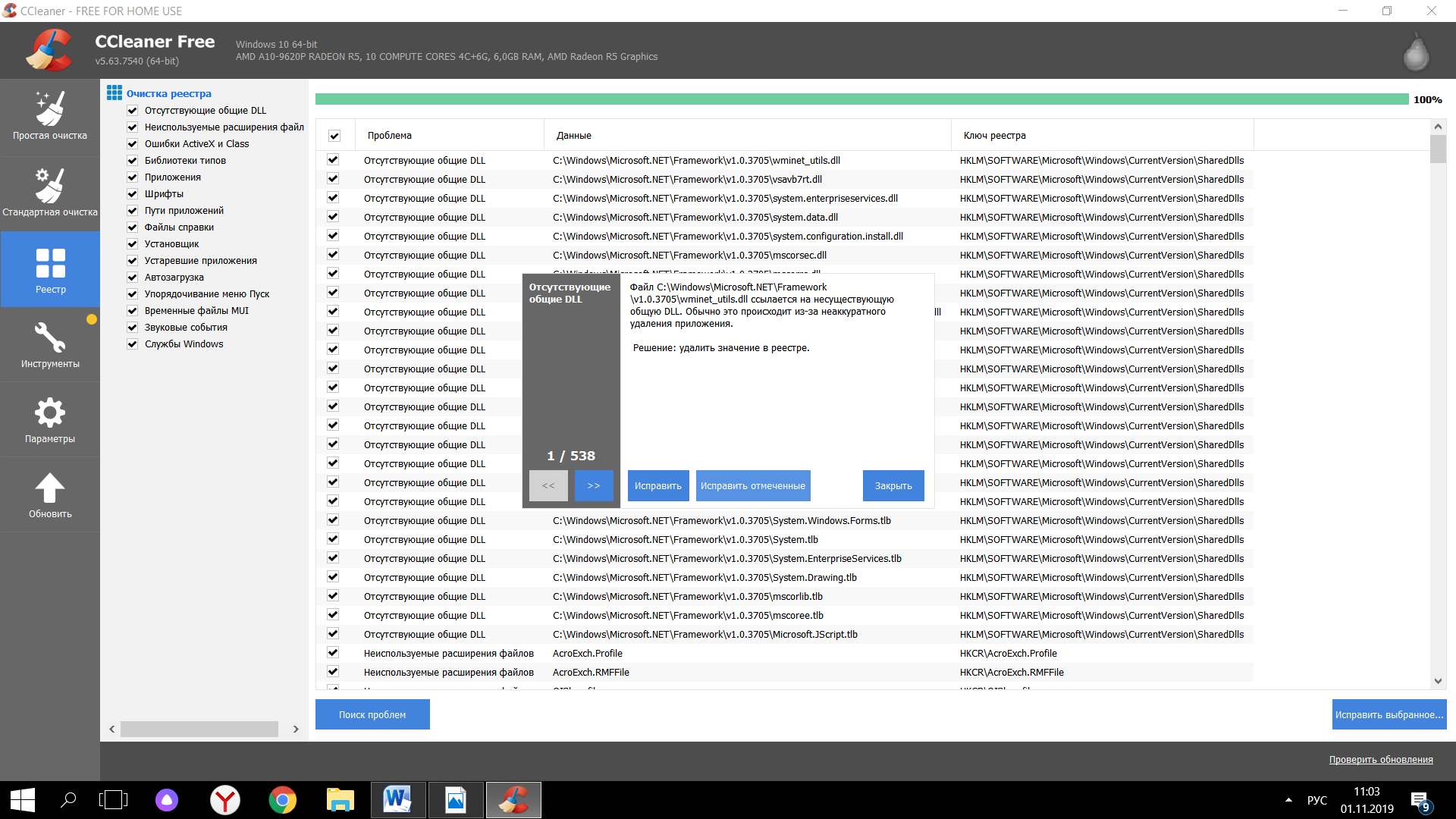Click CCleaner taskbar icon
1456x819 pixels.
point(513,800)
